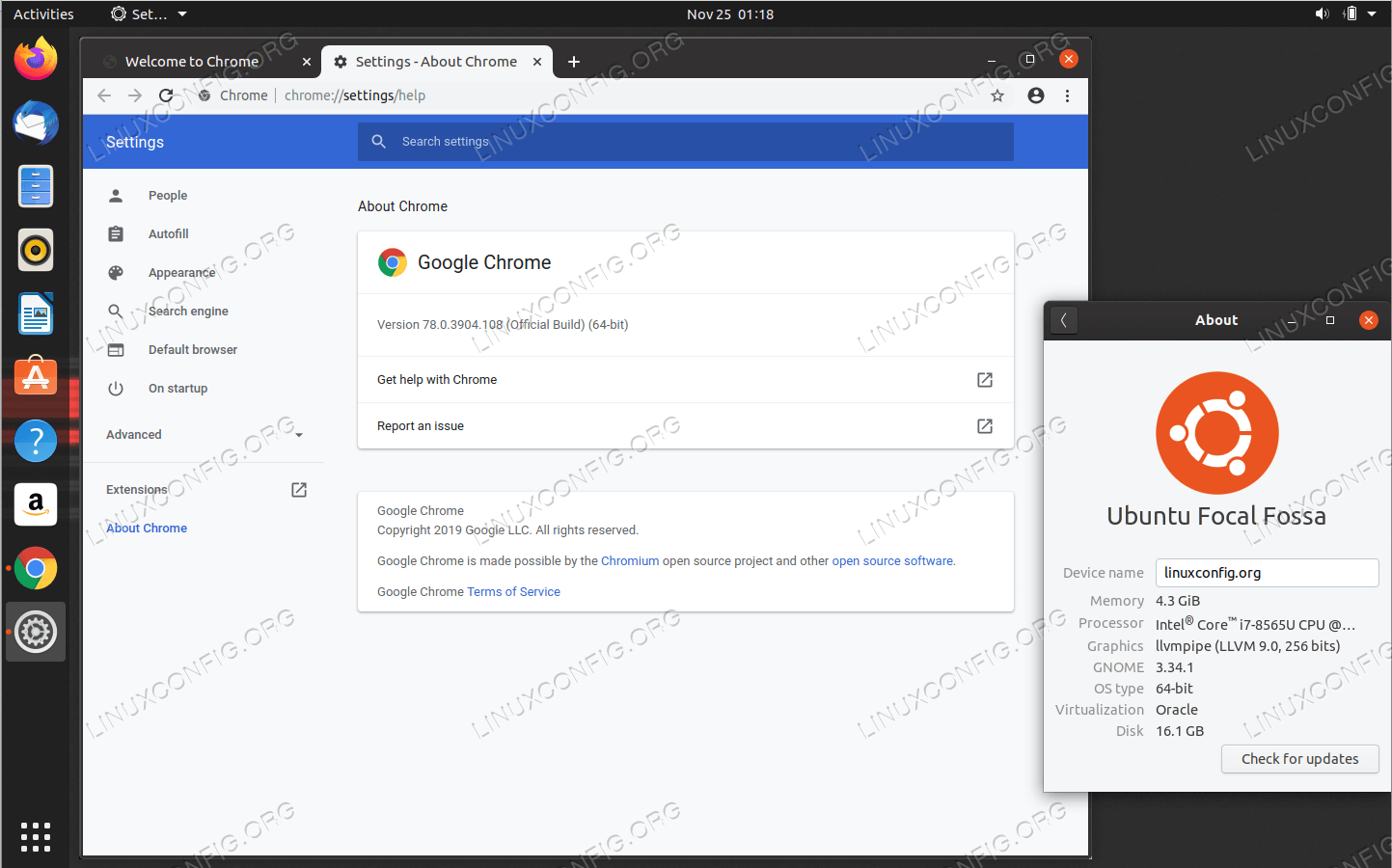Image resolution: width=1392 pixels, height=868 pixels.
Task: Launch Thunderbird mail from the dock
Action: pos(36,122)
